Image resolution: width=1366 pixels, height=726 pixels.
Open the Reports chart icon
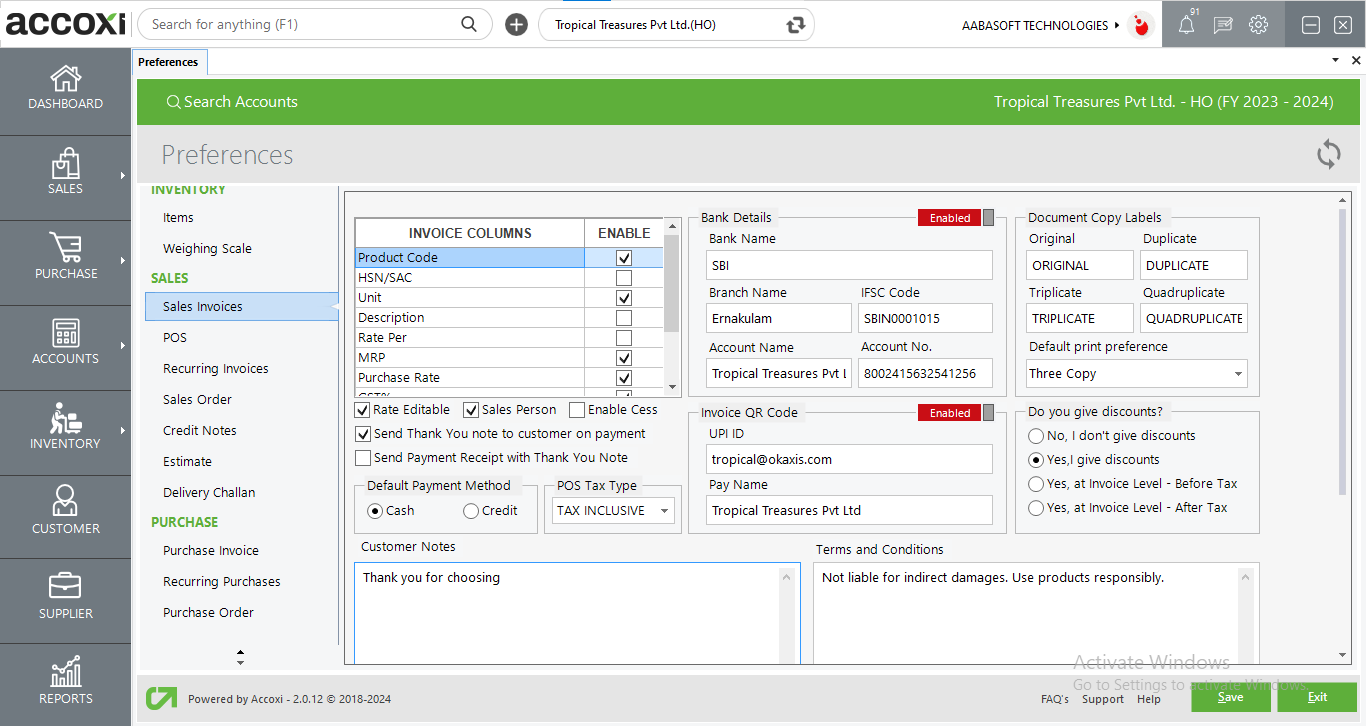(65, 673)
